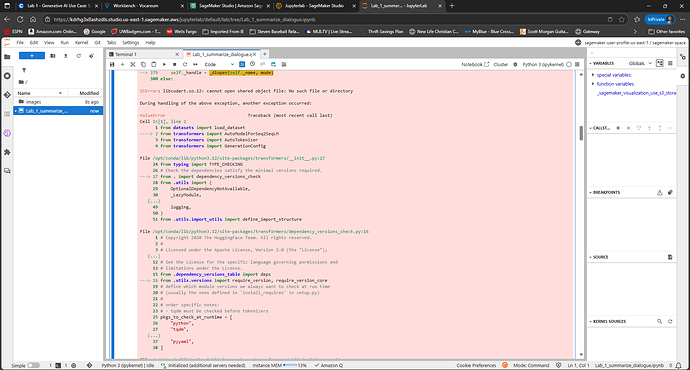Interrupt the kernel with the stop icon
690x370 pixels.
175,64
